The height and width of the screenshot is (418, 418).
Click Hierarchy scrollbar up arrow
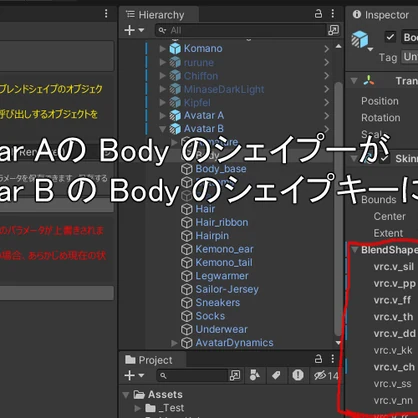[338, 46]
